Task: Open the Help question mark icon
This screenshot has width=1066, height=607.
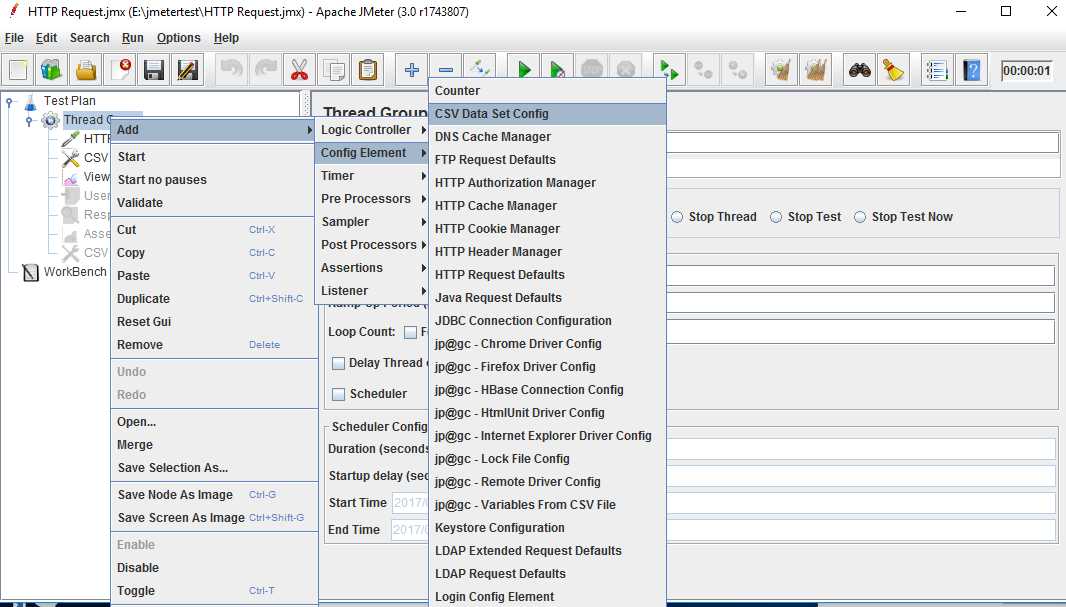Action: point(972,70)
